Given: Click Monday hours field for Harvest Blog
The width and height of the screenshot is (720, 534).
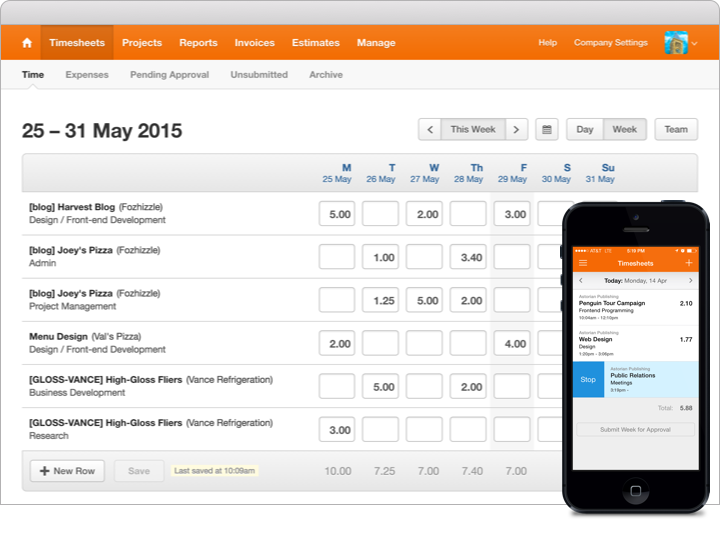Looking at the screenshot, I should [x=337, y=214].
